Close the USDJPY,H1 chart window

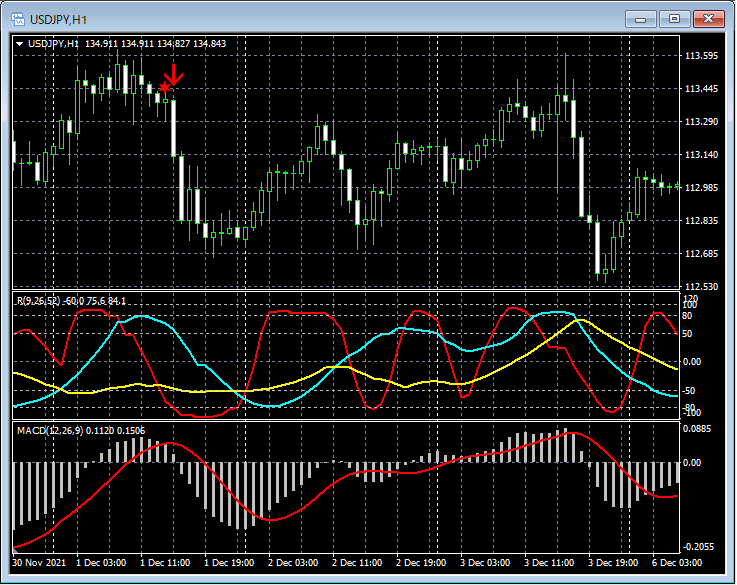pos(711,19)
